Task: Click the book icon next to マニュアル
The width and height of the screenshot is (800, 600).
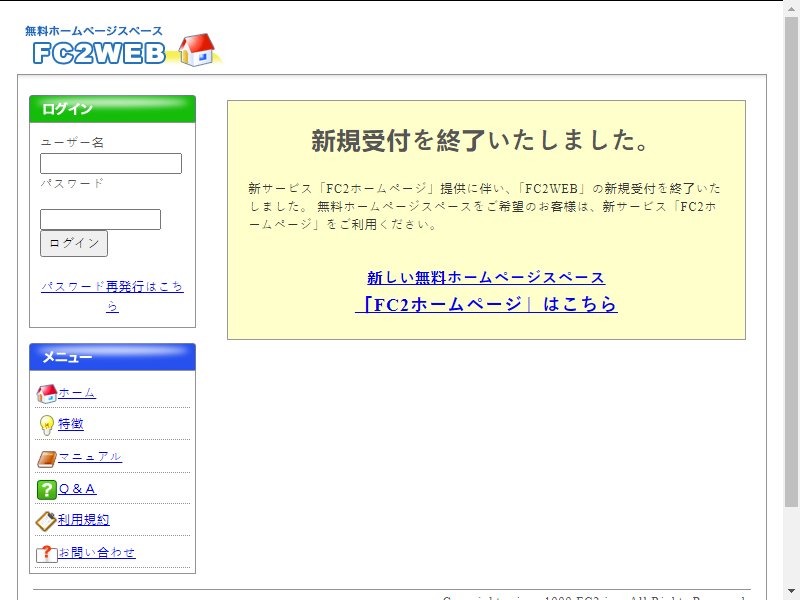Action: pos(46,458)
